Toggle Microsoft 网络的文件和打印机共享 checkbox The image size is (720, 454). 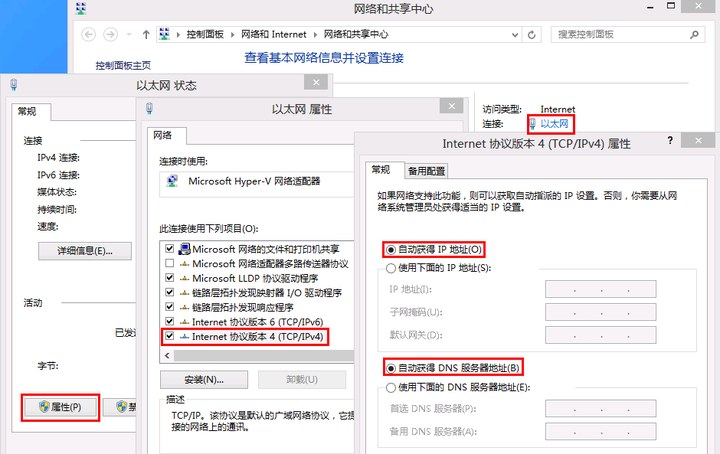[169, 249]
